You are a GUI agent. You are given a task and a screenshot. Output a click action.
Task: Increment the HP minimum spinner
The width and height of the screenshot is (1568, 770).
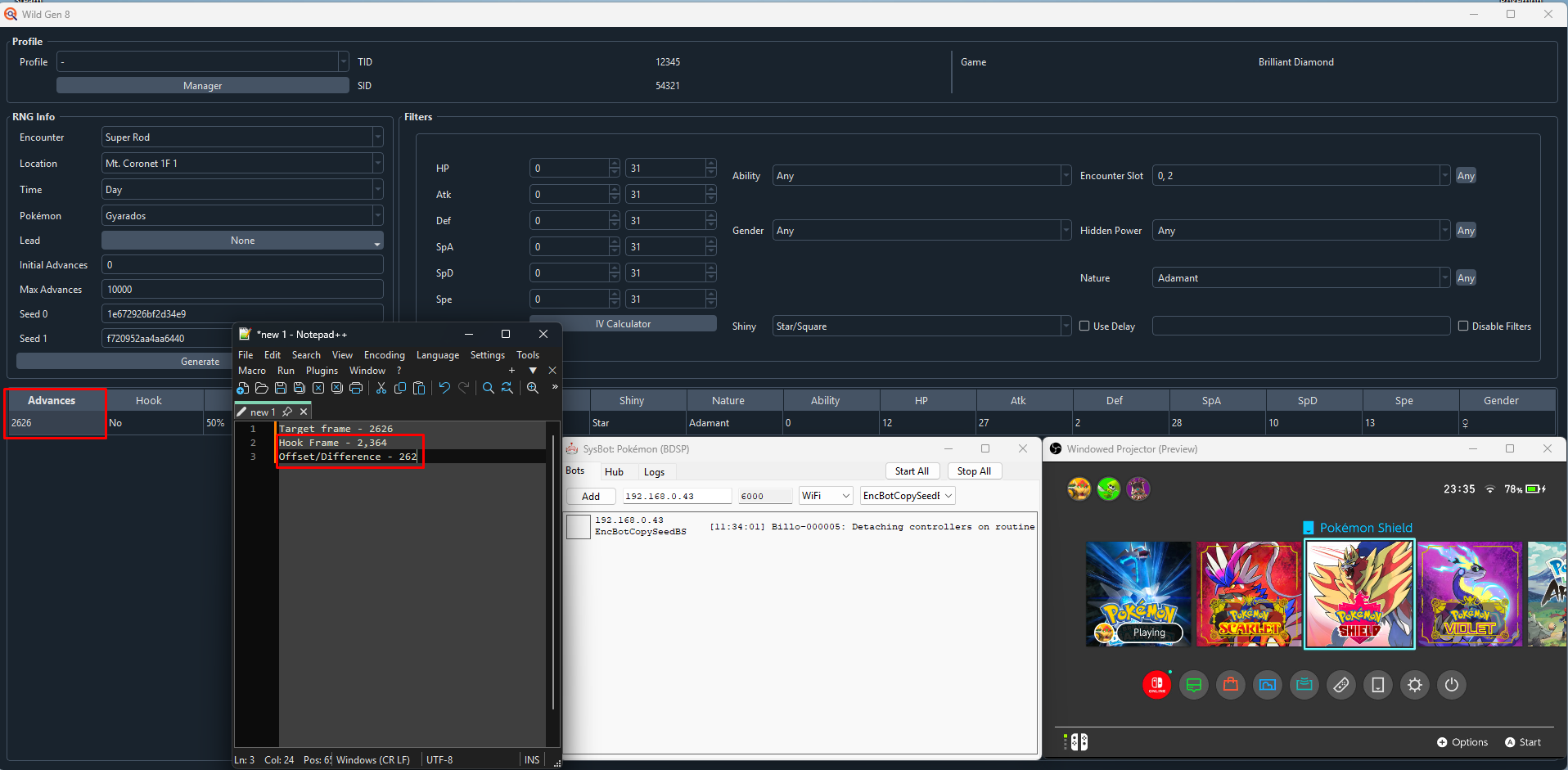615,164
